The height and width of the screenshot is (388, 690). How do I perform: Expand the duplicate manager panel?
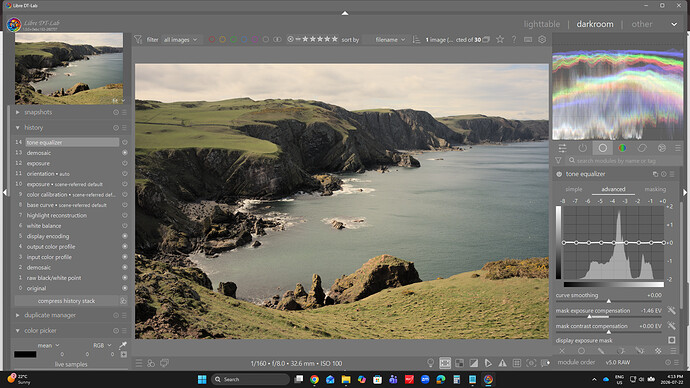pos(18,315)
